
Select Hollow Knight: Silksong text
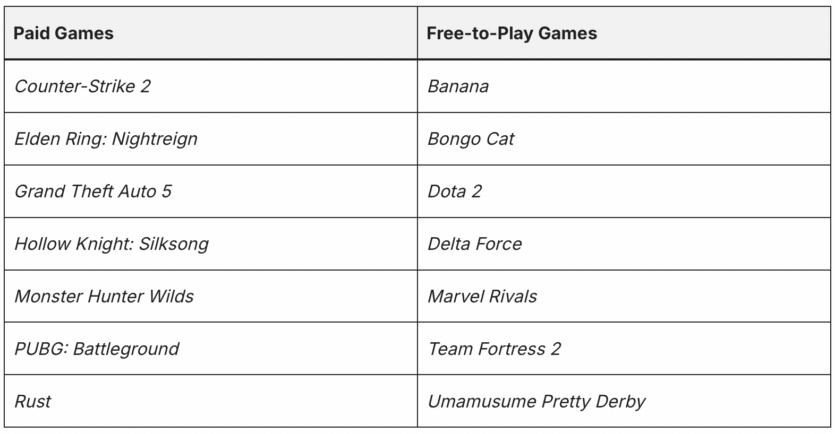[111, 244]
